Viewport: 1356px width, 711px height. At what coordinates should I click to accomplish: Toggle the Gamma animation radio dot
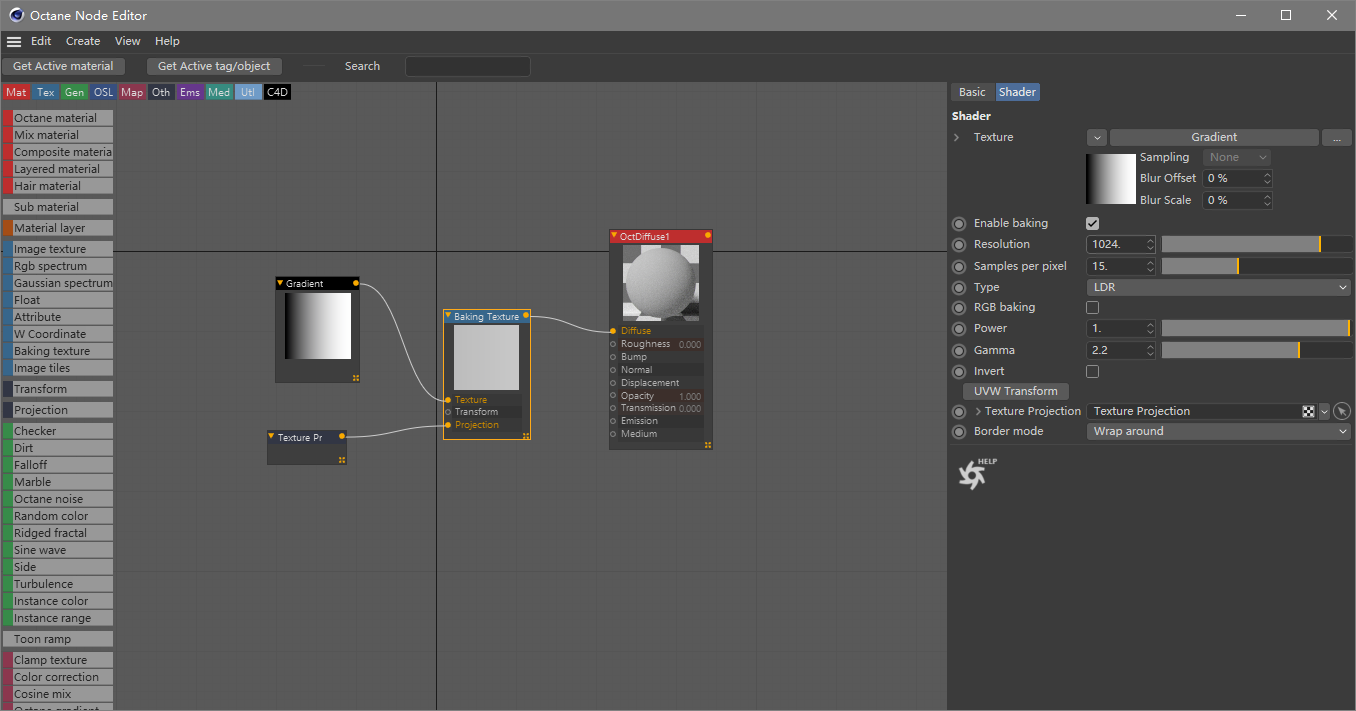click(959, 350)
